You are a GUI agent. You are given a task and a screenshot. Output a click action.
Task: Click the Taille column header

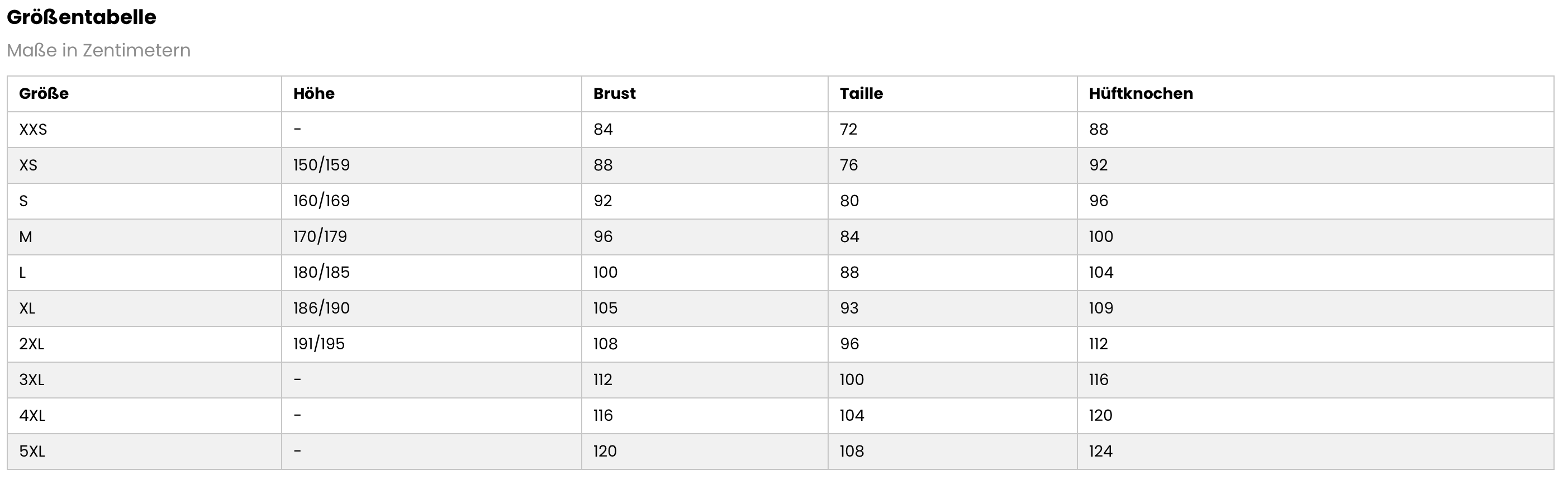861,93
